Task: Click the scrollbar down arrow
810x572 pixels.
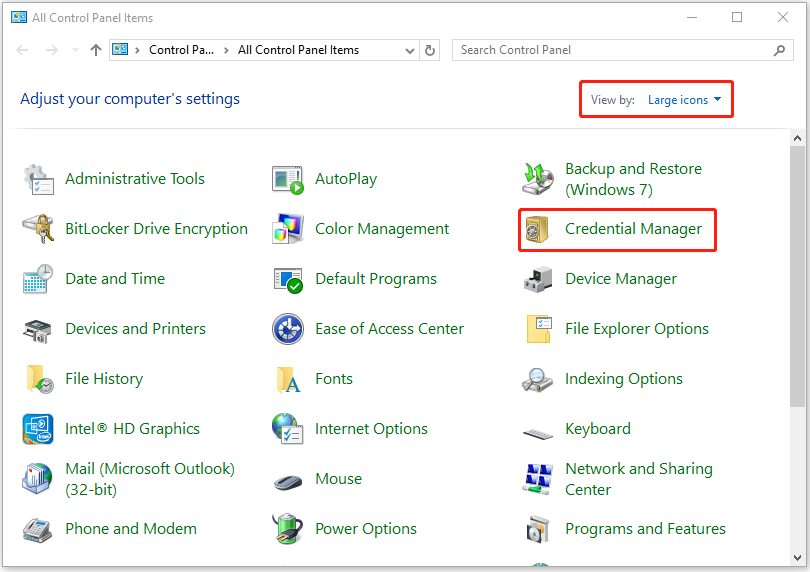Action: click(x=797, y=558)
